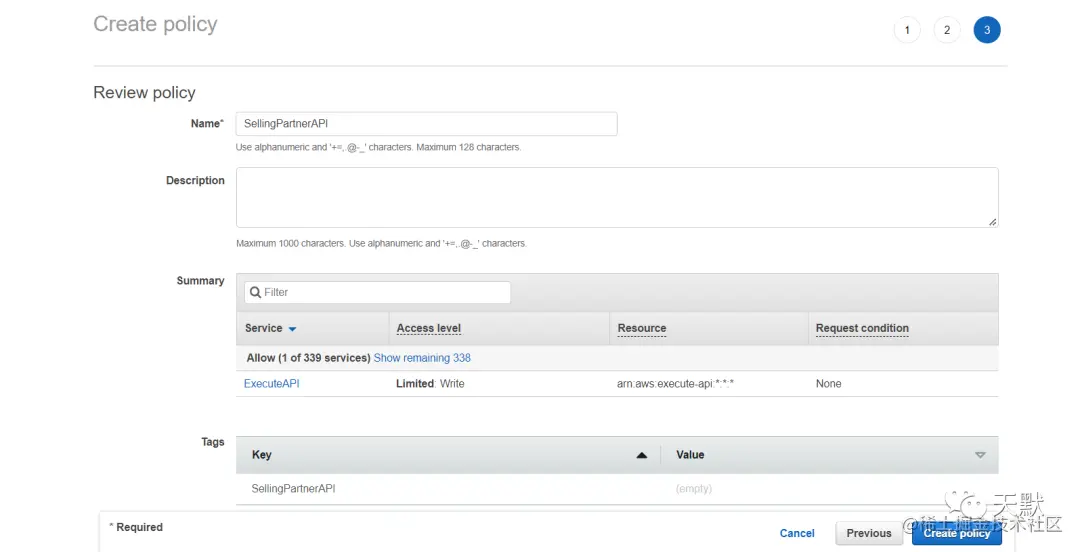
Task: Cancel the policy creation
Action: 797,533
